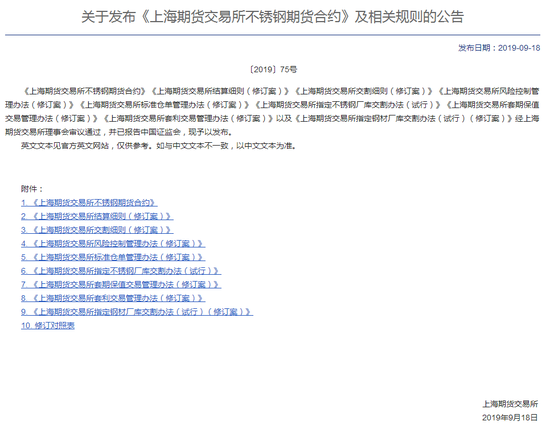Open attachment 5 标准仓单管理办法 link
Viewport: 550px width, 438px height.
[113, 257]
